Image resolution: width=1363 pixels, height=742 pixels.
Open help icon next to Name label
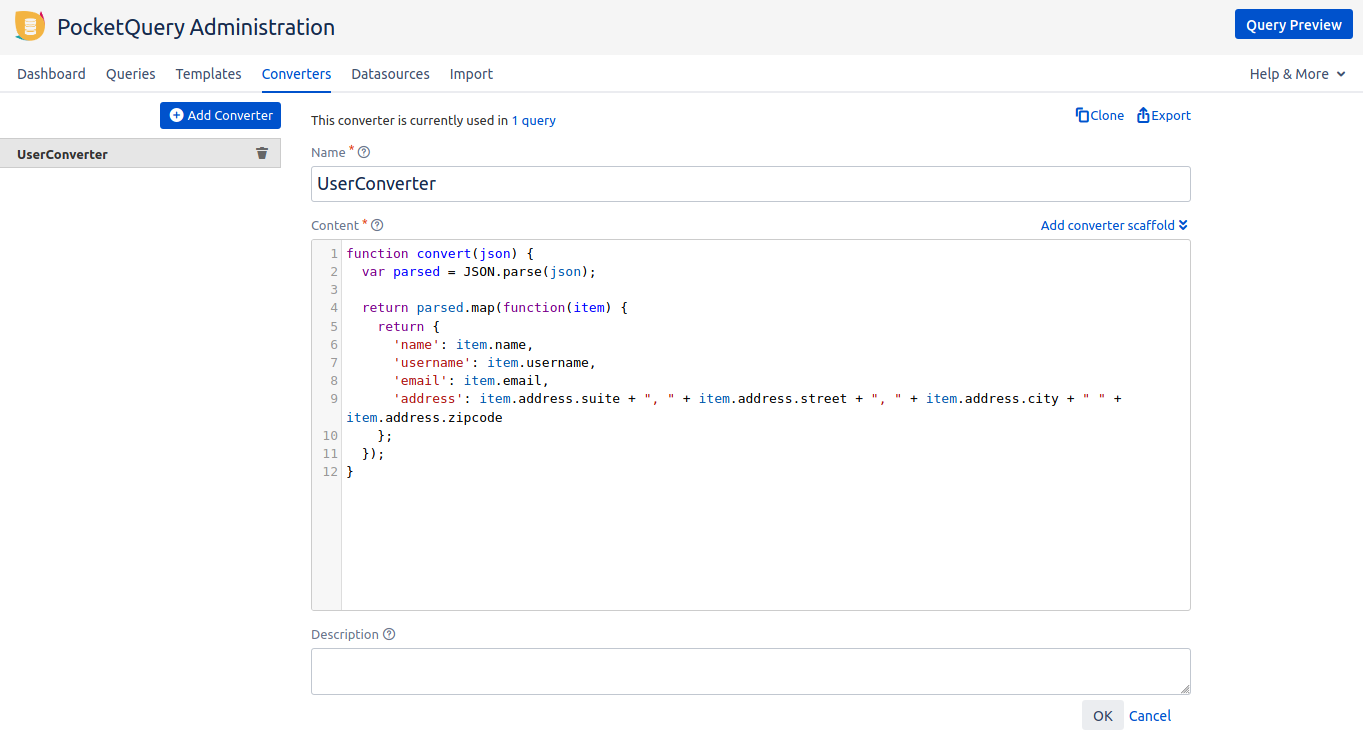364,153
